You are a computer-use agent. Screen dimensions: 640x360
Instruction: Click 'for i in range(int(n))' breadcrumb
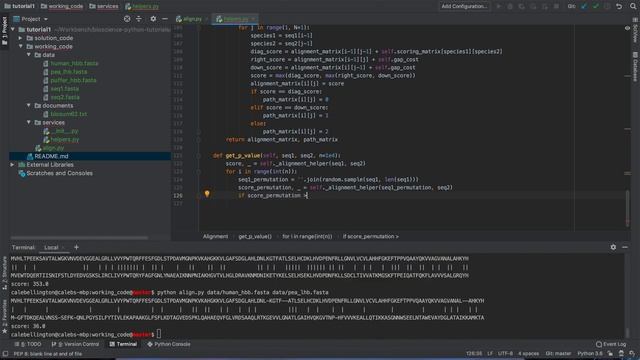pos(307,236)
